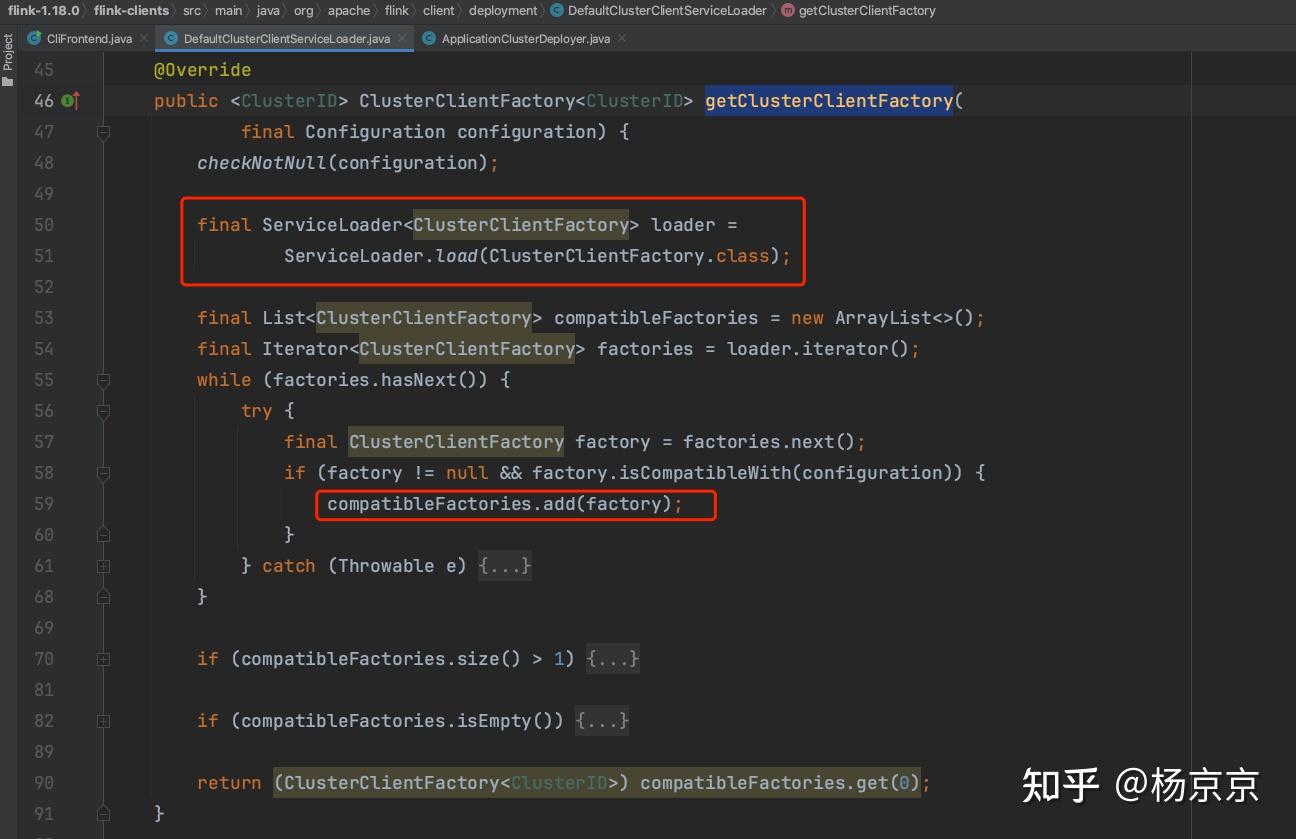Viewport: 1296px width, 839px height.
Task: Click the {...} placeholder after catch (Throwable e)
Action: coord(505,566)
